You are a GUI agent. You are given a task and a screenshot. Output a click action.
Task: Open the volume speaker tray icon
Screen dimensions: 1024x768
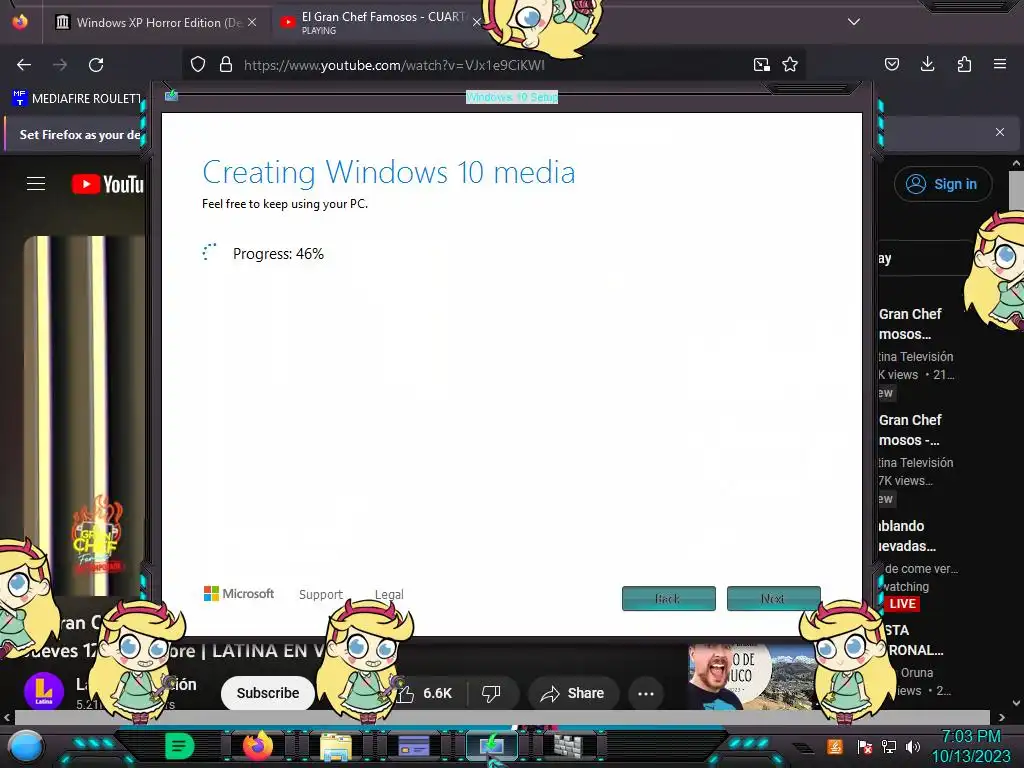click(913, 747)
